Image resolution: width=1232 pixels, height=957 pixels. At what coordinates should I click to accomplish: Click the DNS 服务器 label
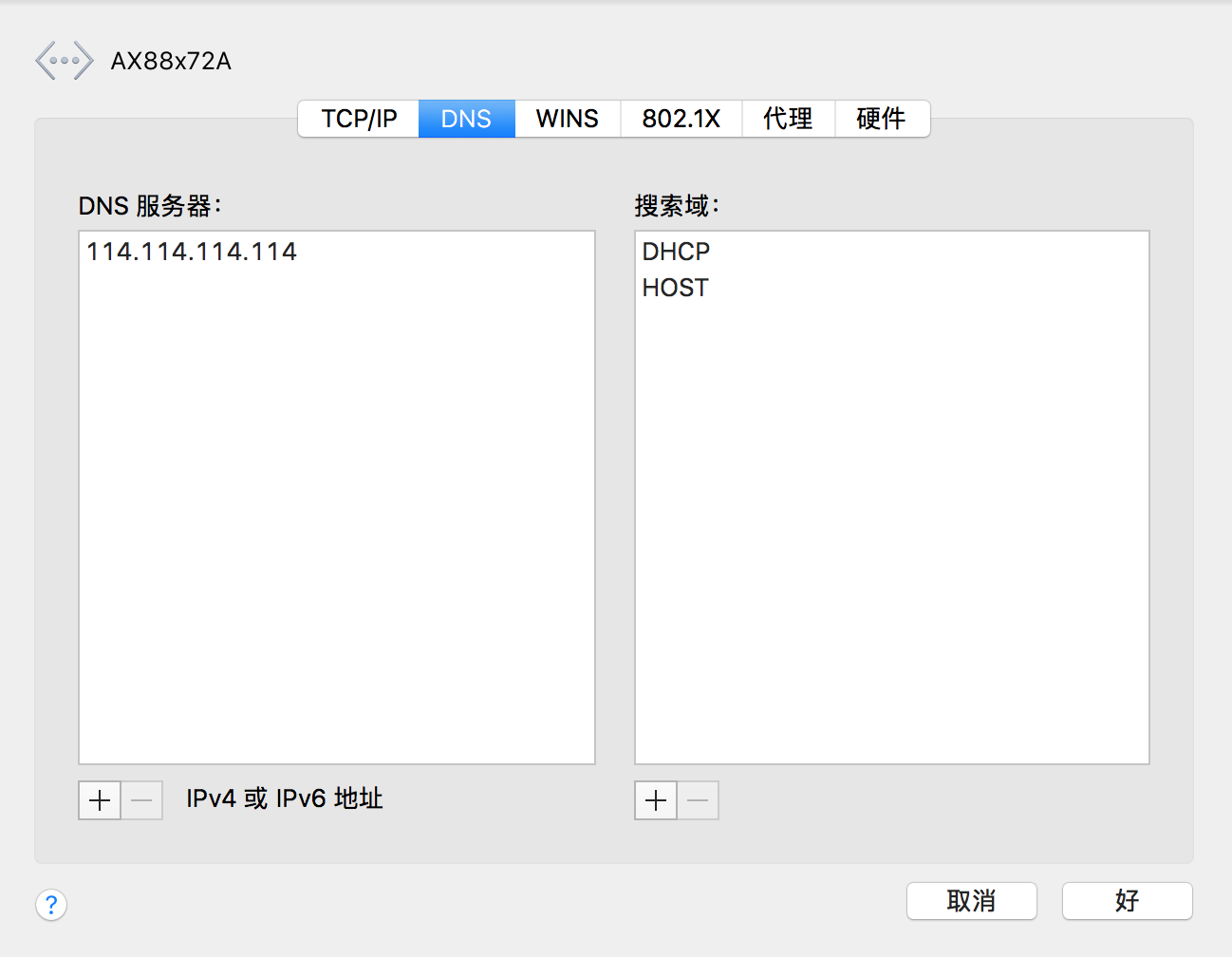click(149, 206)
